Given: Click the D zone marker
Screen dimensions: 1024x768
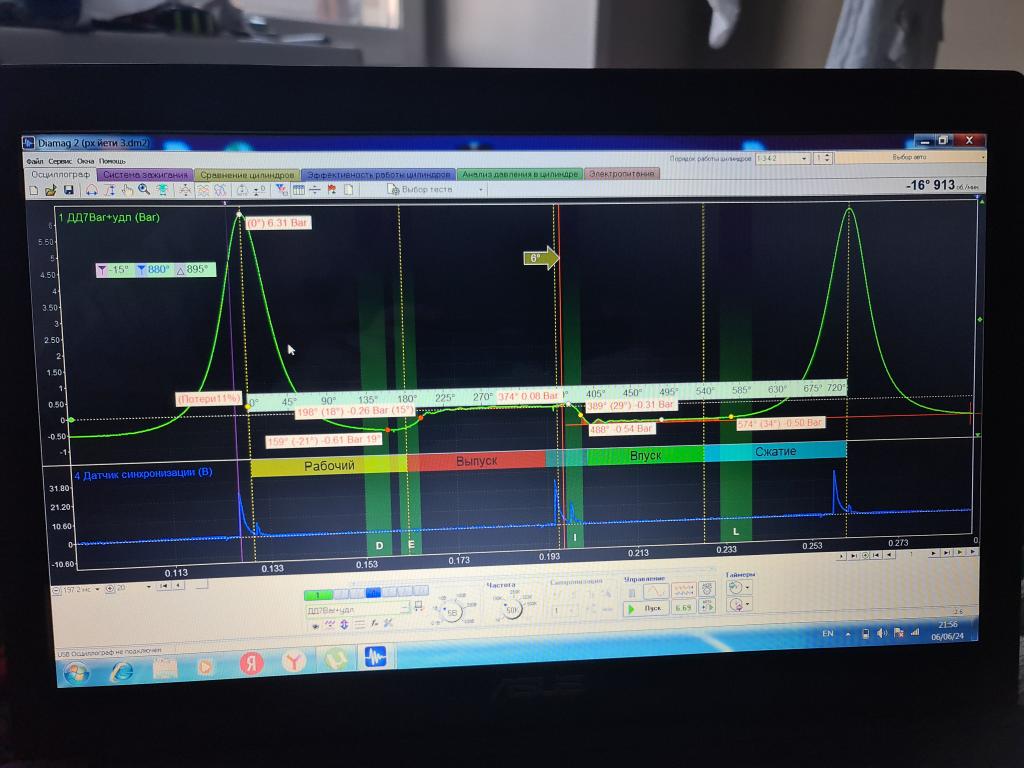Looking at the screenshot, I should (x=379, y=545).
